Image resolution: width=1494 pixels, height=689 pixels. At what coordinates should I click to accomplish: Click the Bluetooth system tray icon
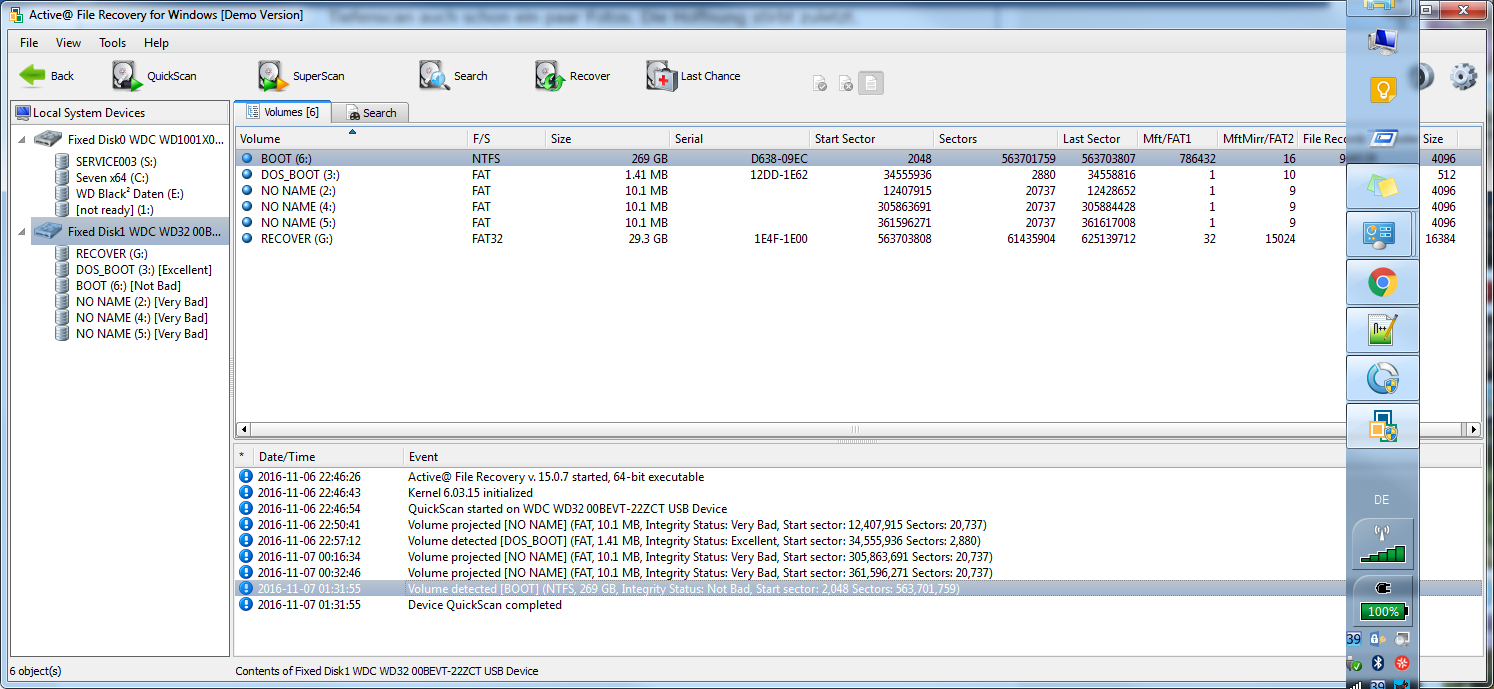tap(1377, 663)
